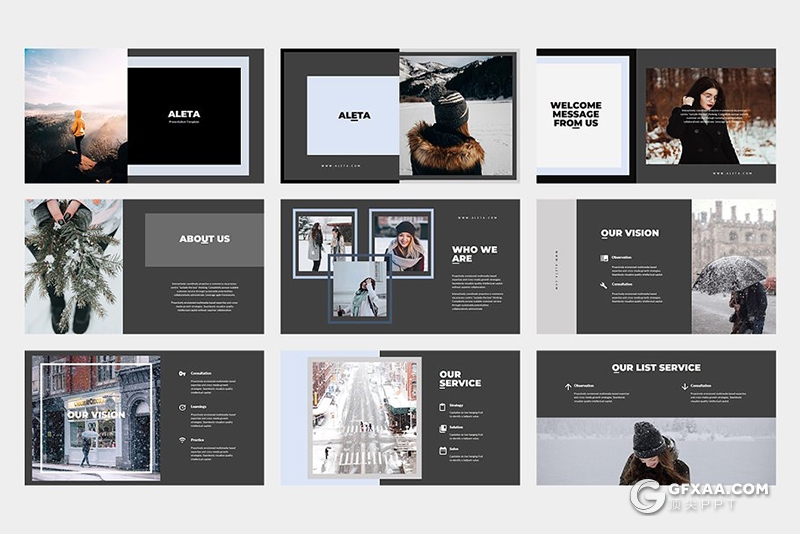Click the pine branches photo in About Us
800x534 pixels.
73,266
